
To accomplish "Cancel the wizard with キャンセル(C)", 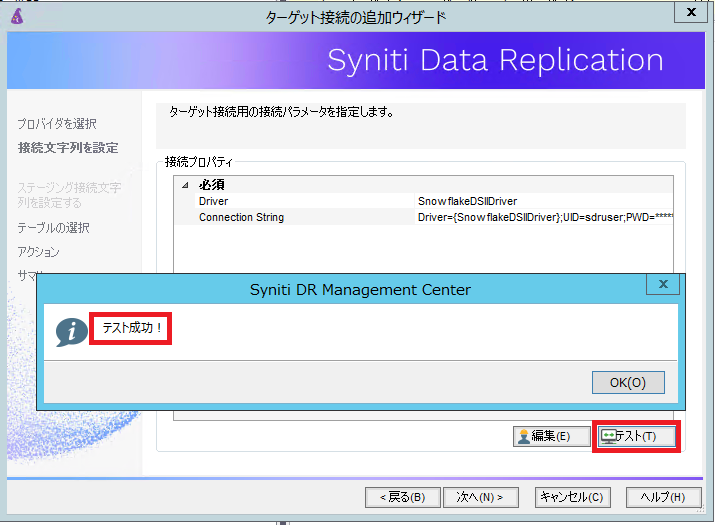I will pos(572,497).
